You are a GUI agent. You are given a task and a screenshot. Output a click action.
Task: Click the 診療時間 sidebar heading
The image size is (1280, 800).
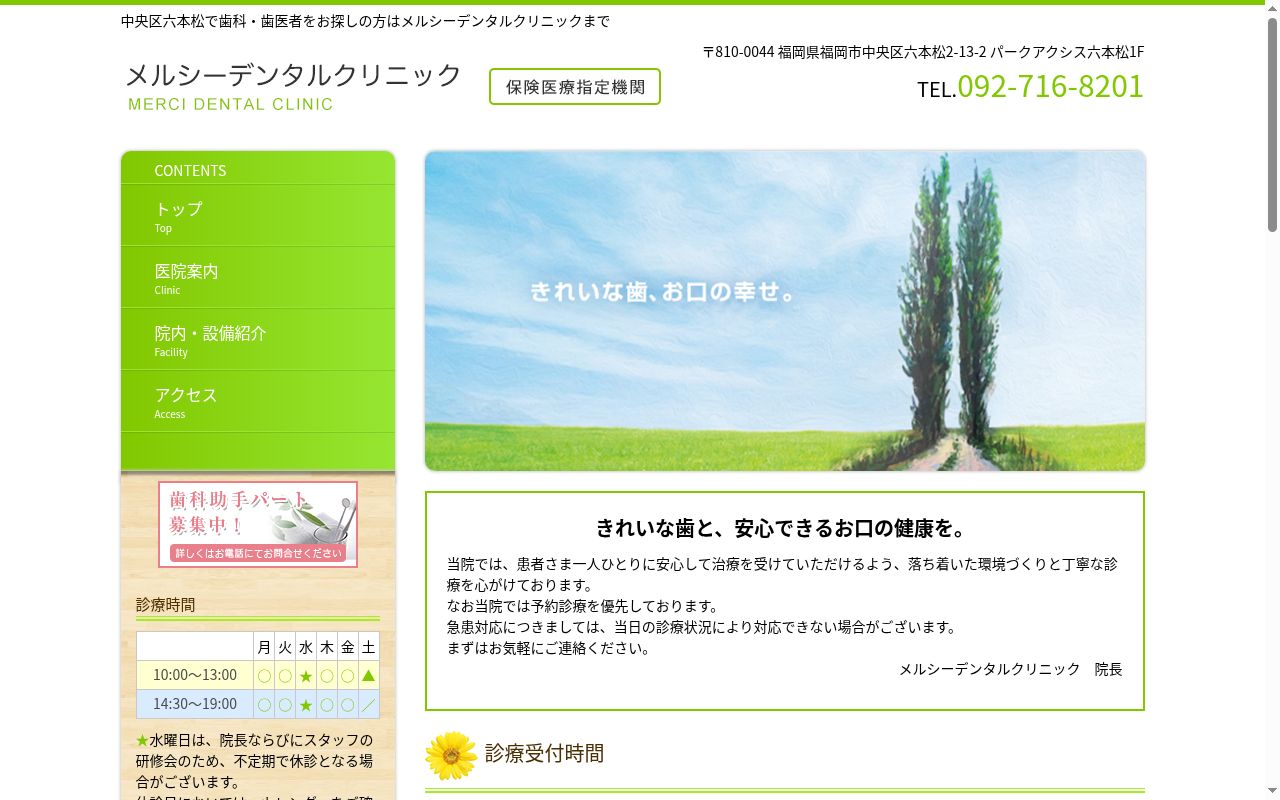166,605
